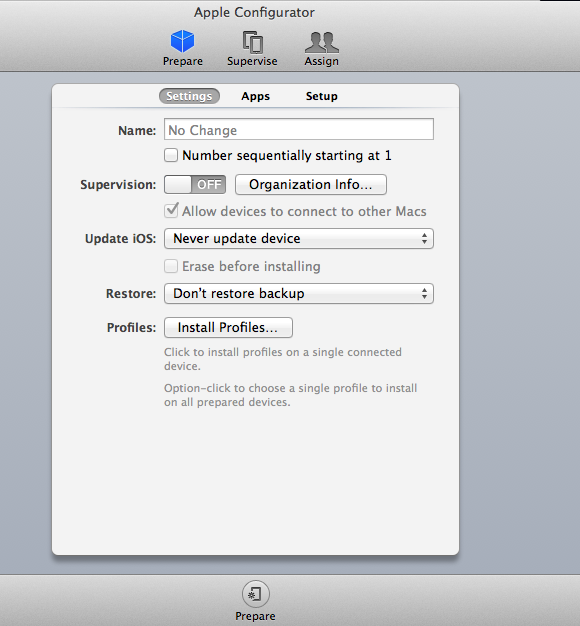Focus the Name text field
580x626 pixels.
(x=299, y=129)
